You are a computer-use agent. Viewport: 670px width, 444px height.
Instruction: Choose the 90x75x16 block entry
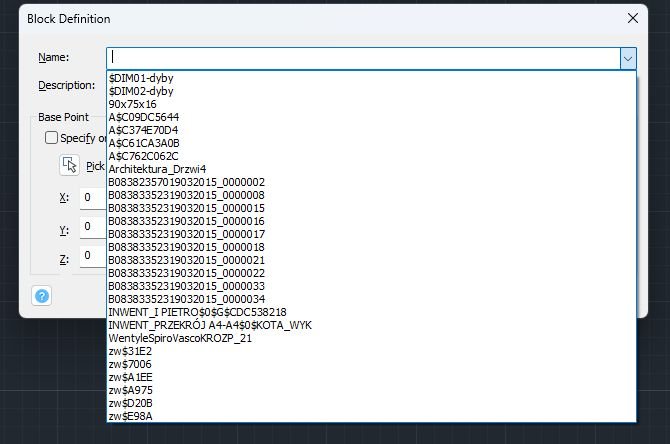pyautogui.click(x=132, y=104)
